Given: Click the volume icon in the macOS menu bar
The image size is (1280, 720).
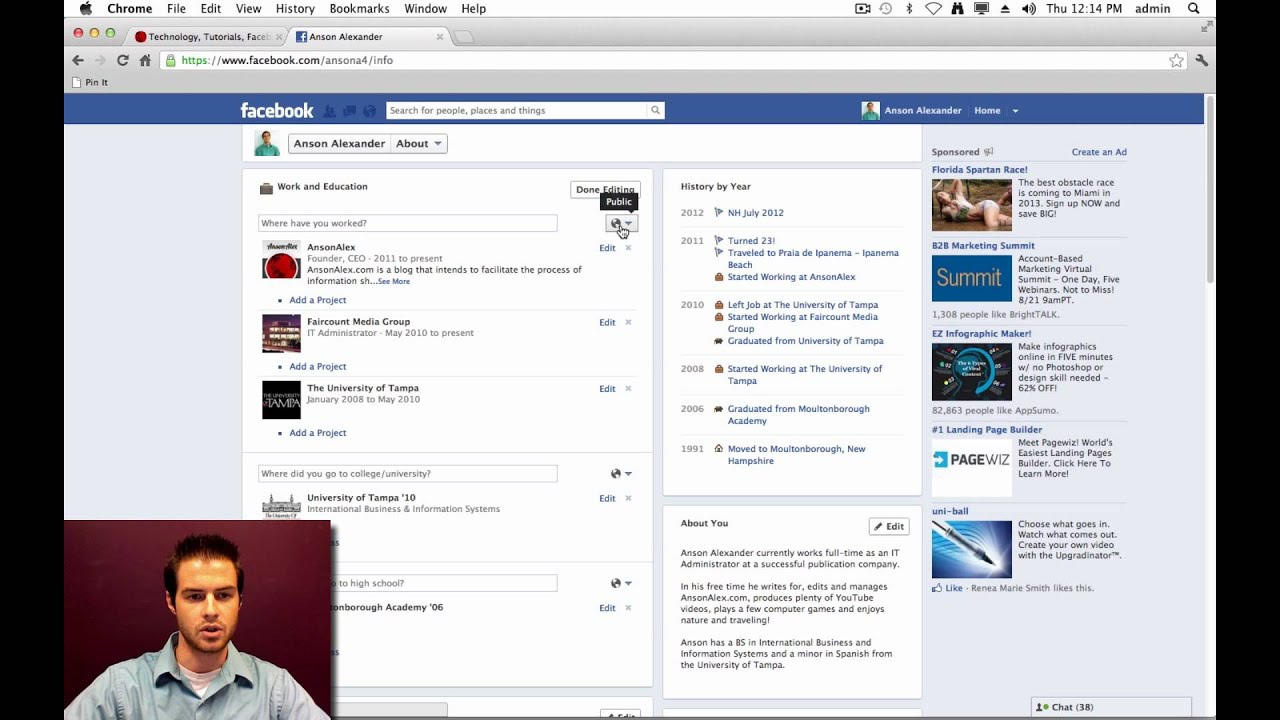Looking at the screenshot, I should pos(1029,8).
